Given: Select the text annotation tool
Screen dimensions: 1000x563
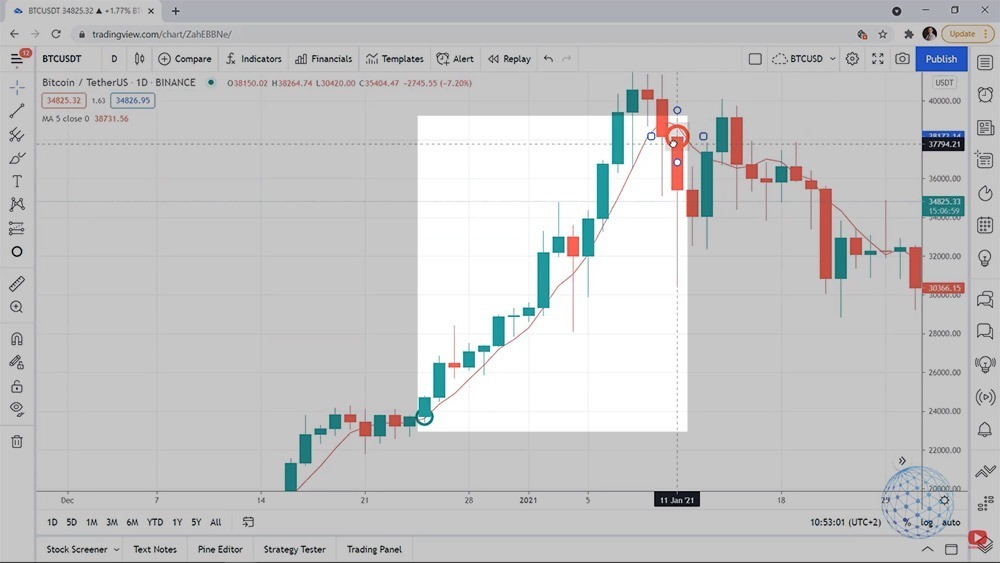Looking at the screenshot, I should point(17,181).
